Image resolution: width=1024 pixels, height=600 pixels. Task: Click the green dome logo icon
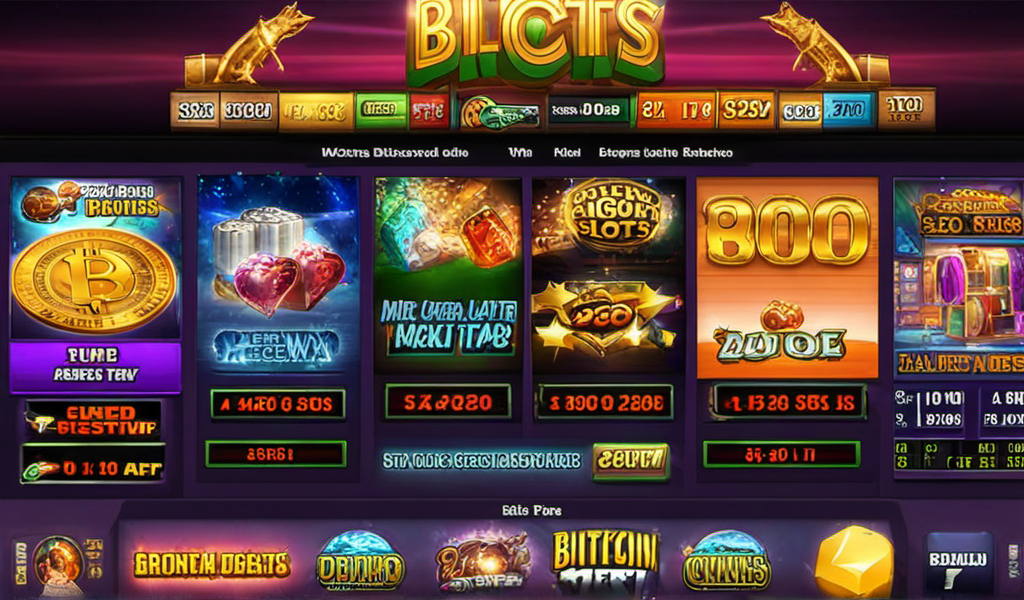pyautogui.click(x=726, y=561)
